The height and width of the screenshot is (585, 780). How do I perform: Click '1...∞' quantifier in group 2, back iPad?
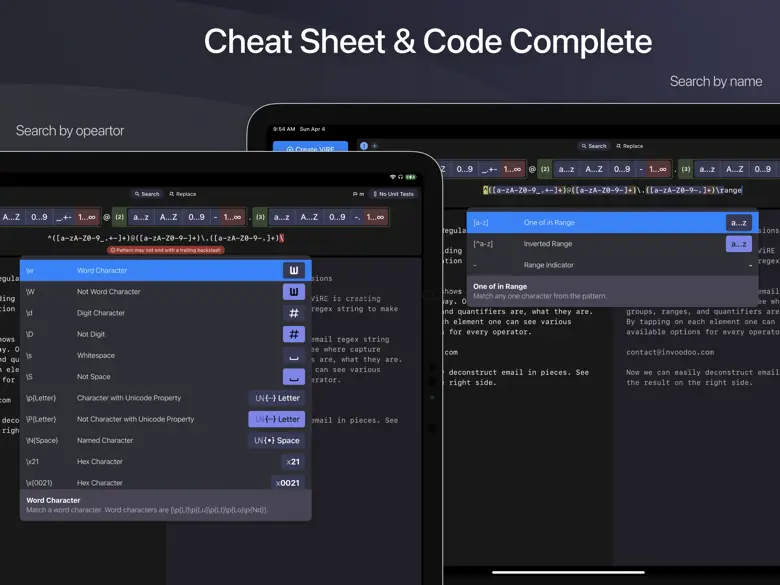click(658, 169)
